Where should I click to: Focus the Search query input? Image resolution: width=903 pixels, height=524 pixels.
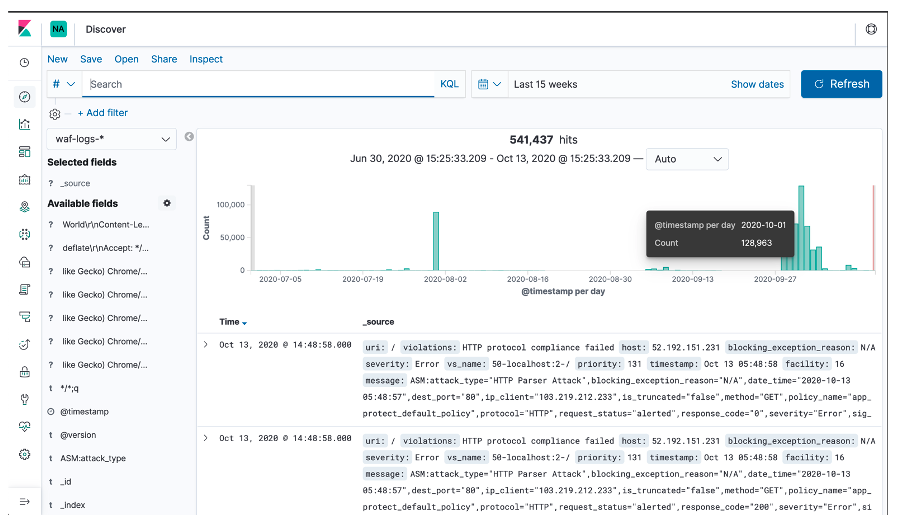[259, 84]
